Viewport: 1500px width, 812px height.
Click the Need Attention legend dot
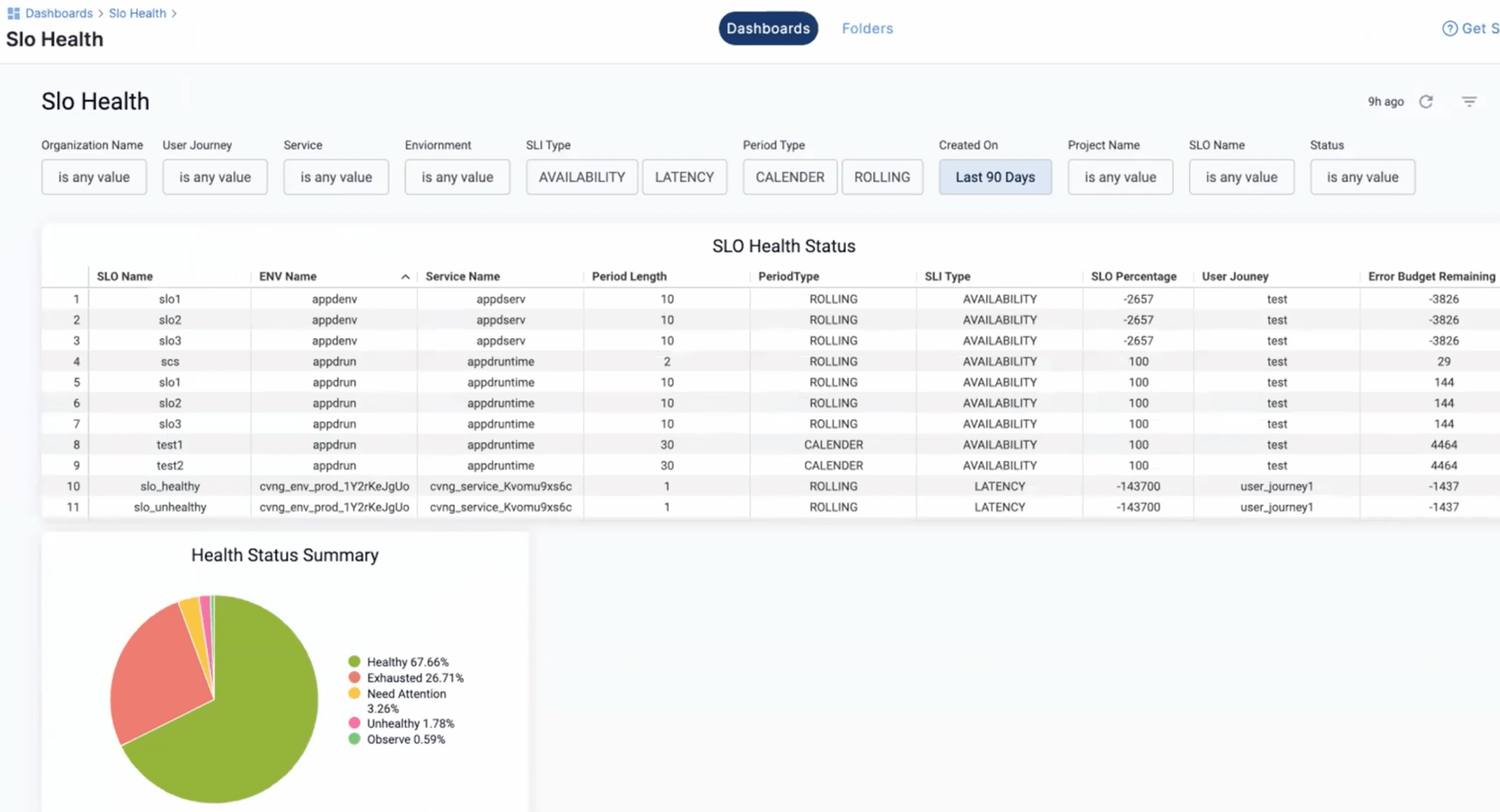354,693
